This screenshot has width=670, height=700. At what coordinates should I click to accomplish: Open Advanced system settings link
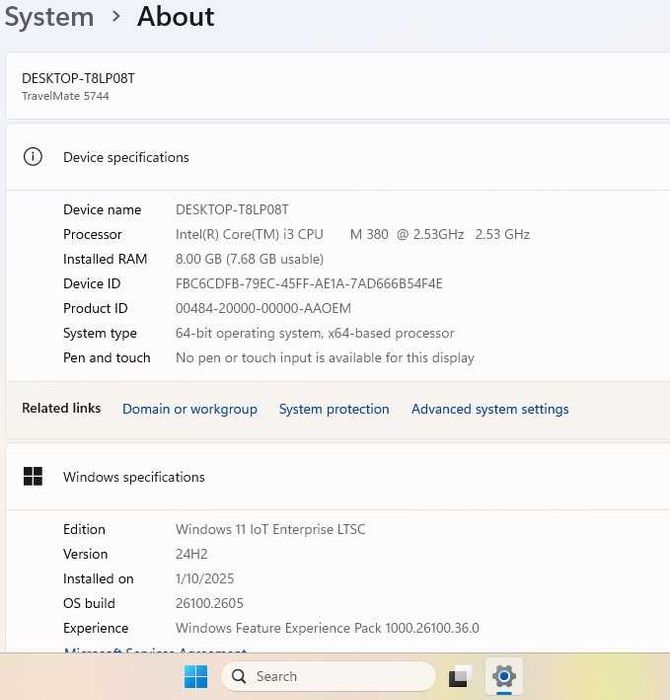click(490, 409)
